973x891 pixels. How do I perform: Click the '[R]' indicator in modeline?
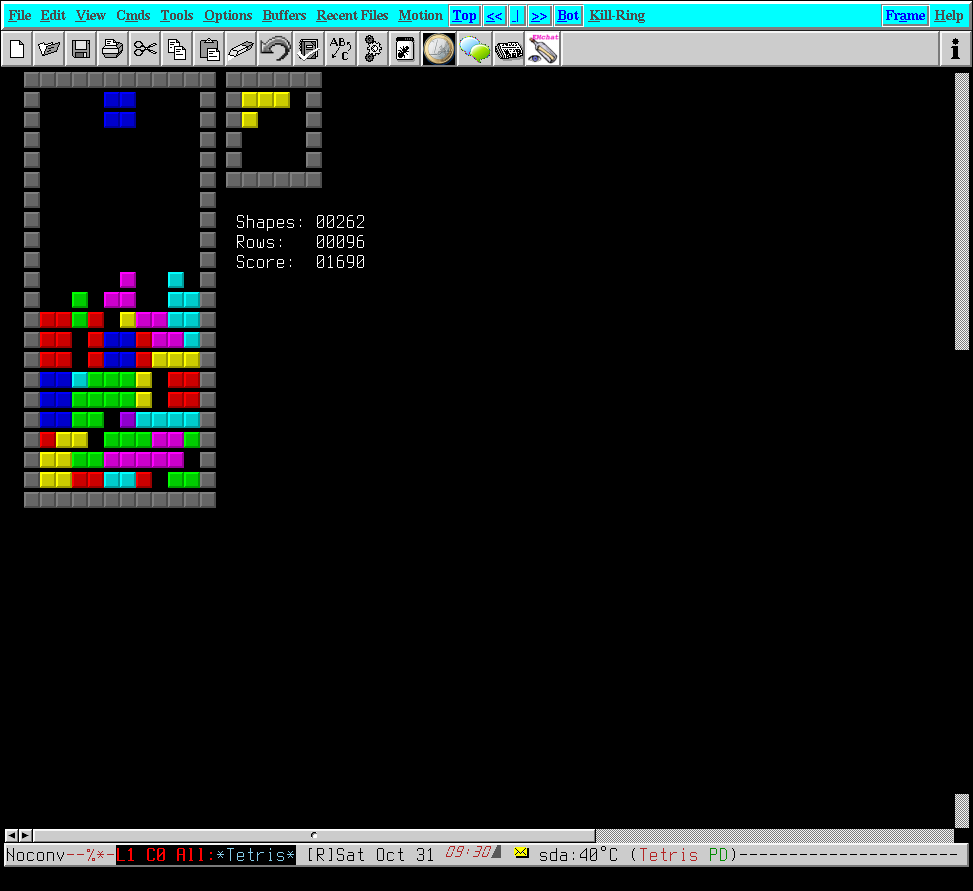[x=320, y=855]
